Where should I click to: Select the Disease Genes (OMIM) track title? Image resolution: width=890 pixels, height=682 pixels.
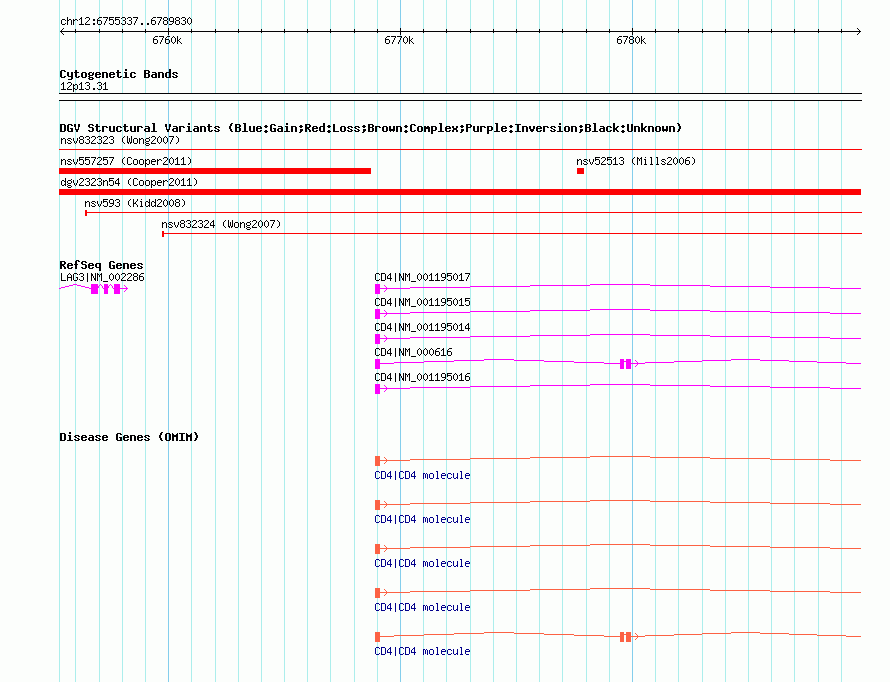click(x=129, y=437)
